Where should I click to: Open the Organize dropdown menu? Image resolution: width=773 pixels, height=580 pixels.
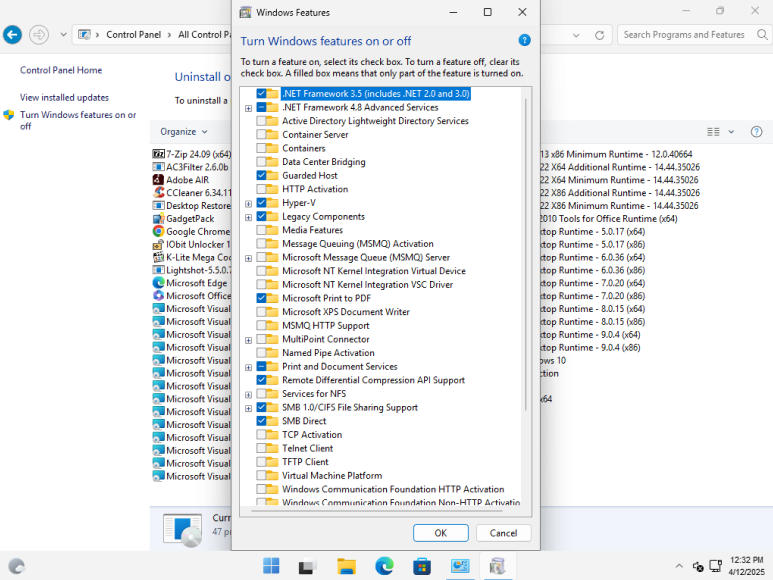tap(183, 132)
